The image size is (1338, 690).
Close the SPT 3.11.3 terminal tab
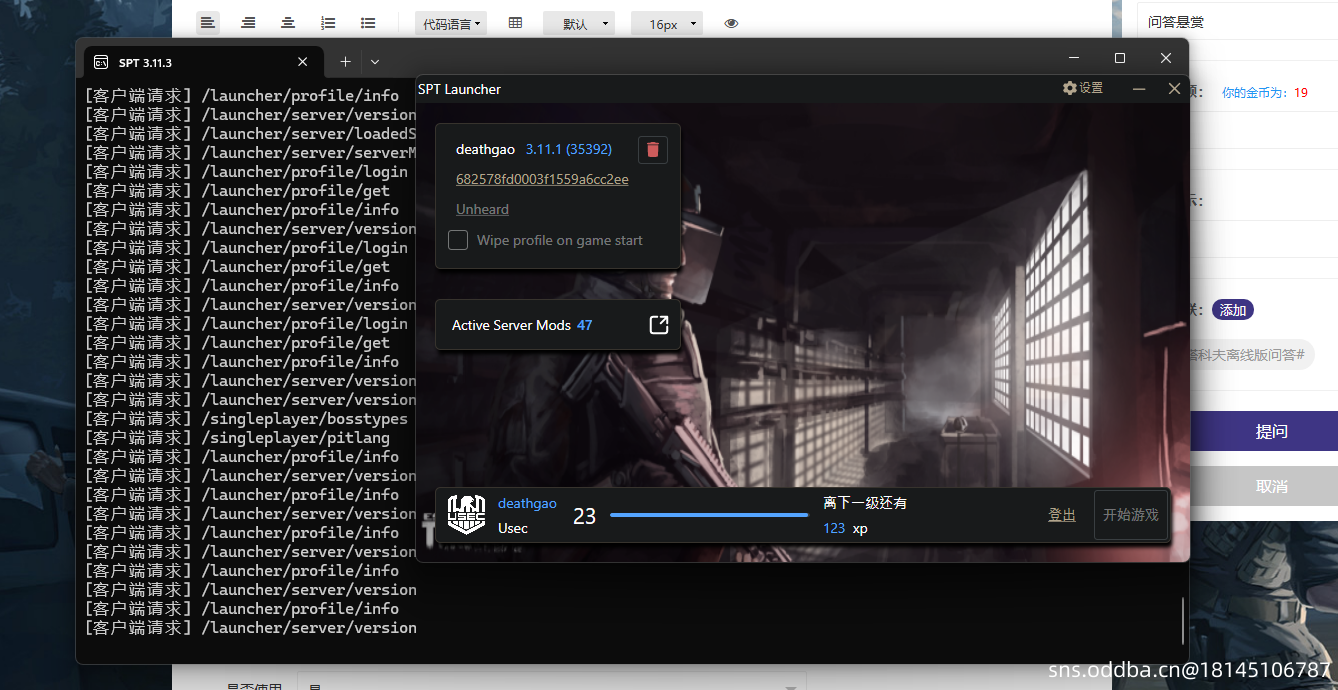[302, 62]
